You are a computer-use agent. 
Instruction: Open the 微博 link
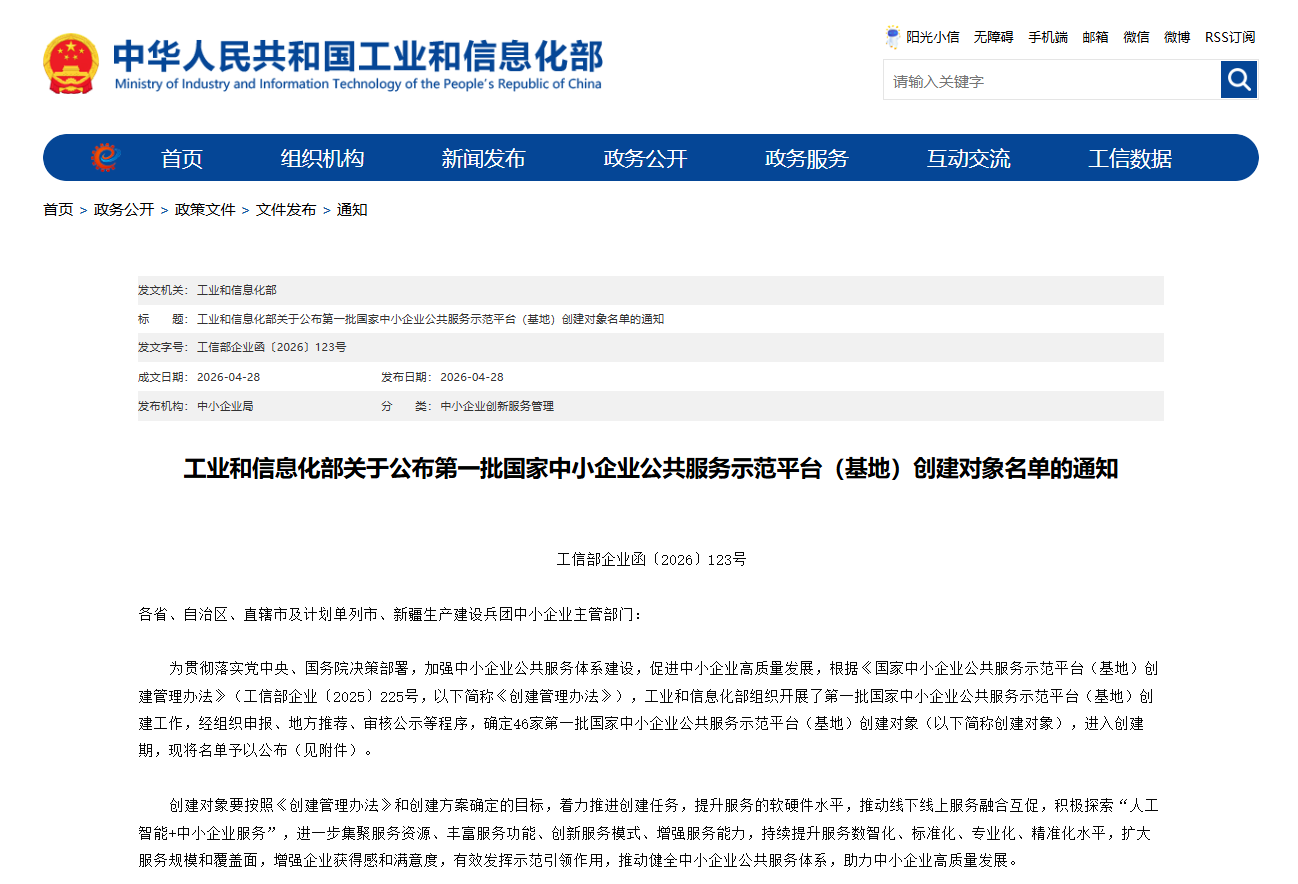(1177, 37)
